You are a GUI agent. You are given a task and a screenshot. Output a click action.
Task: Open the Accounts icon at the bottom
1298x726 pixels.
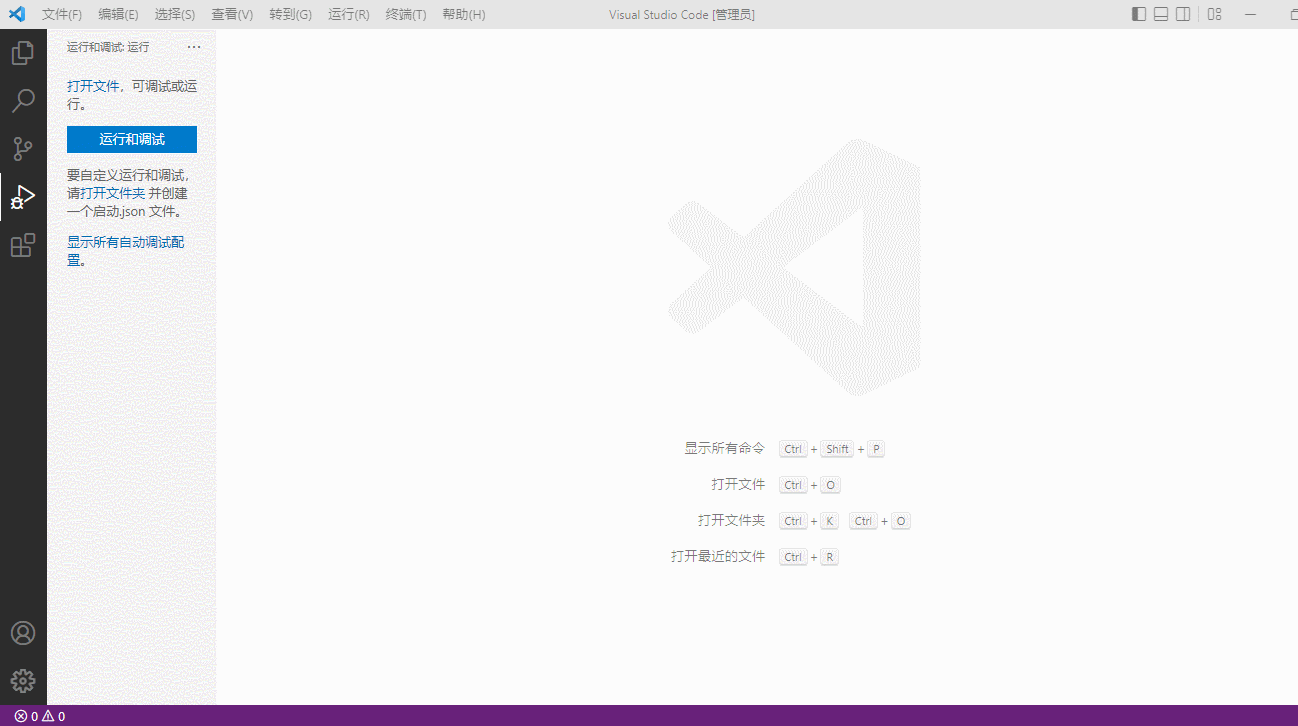click(22, 632)
